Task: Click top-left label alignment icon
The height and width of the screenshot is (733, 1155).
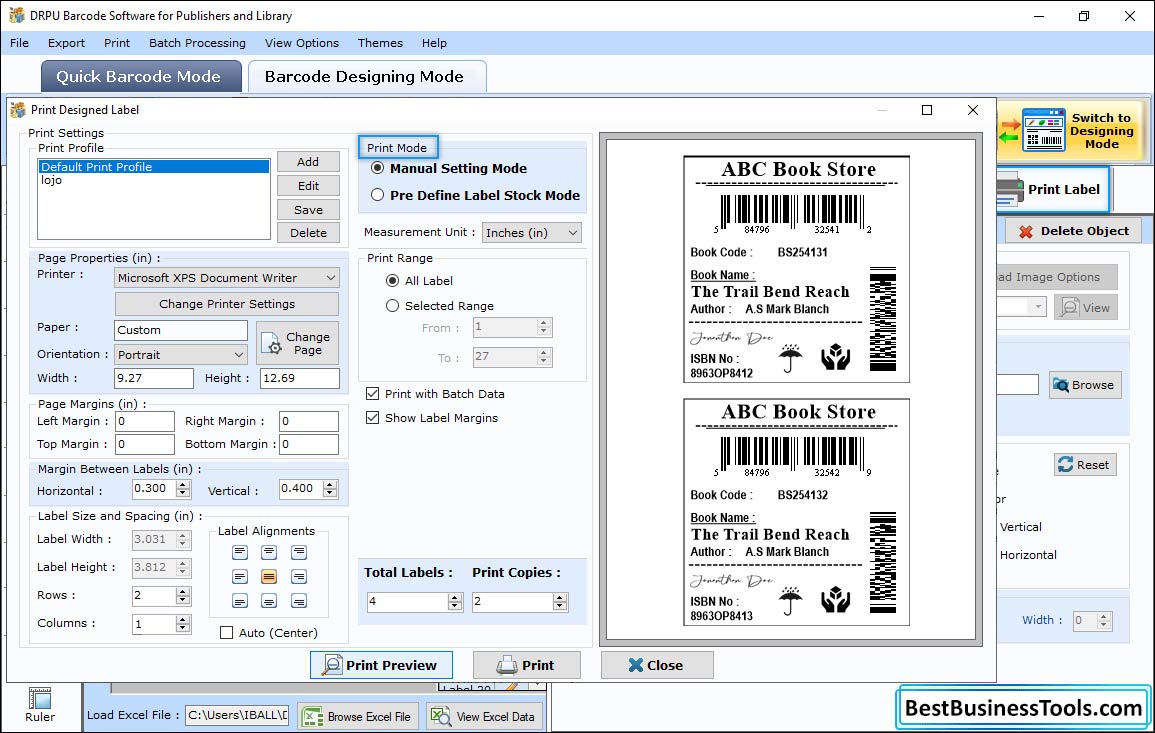Action: [240, 553]
